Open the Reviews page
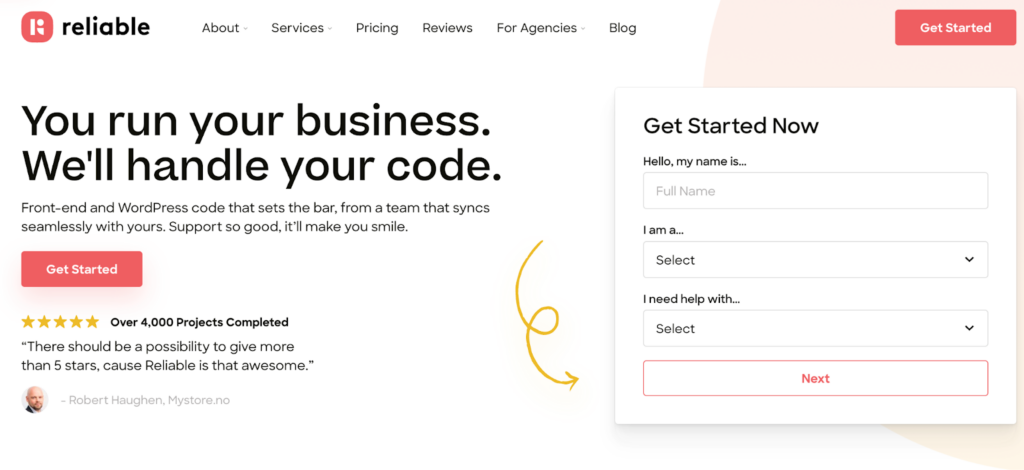Screen dimensions: 1024x470 point(447,28)
